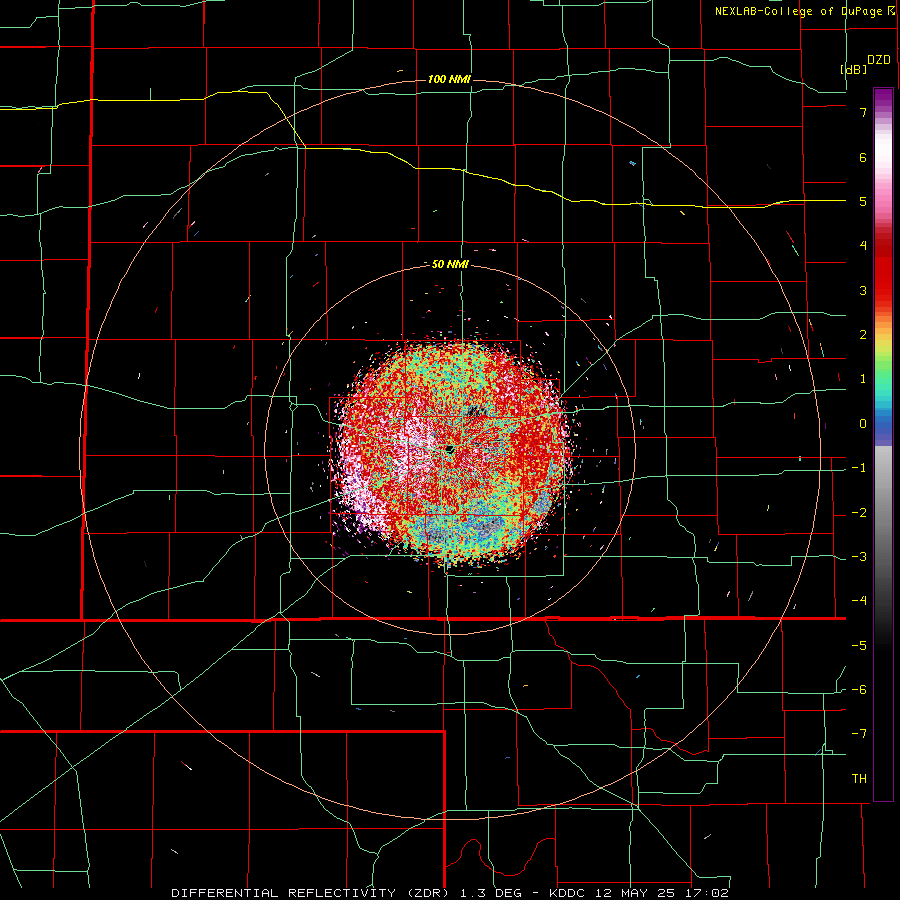The width and height of the screenshot is (900, 900).
Task: Select the -3 value on the dB scale
Action: (859, 556)
